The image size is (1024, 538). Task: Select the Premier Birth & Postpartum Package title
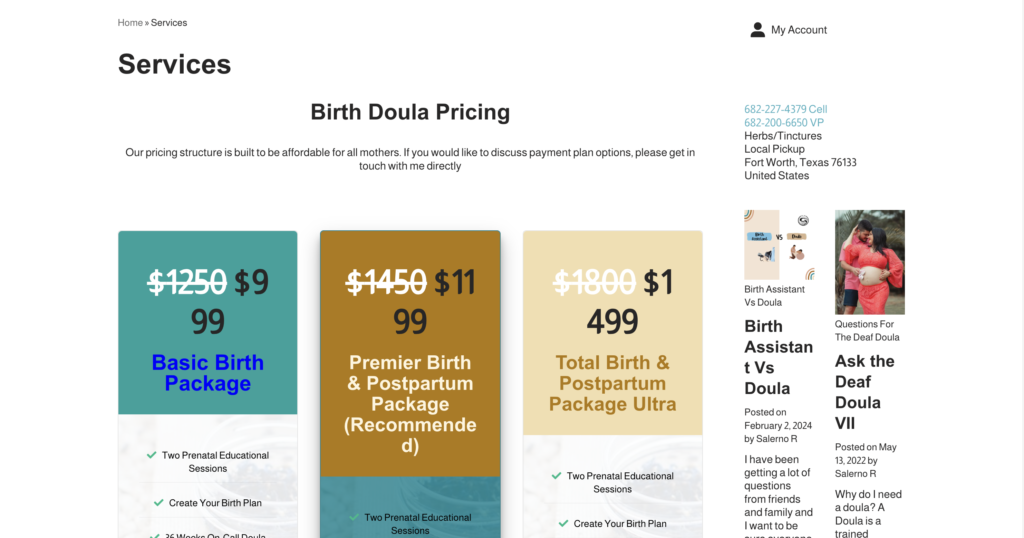[x=410, y=404]
